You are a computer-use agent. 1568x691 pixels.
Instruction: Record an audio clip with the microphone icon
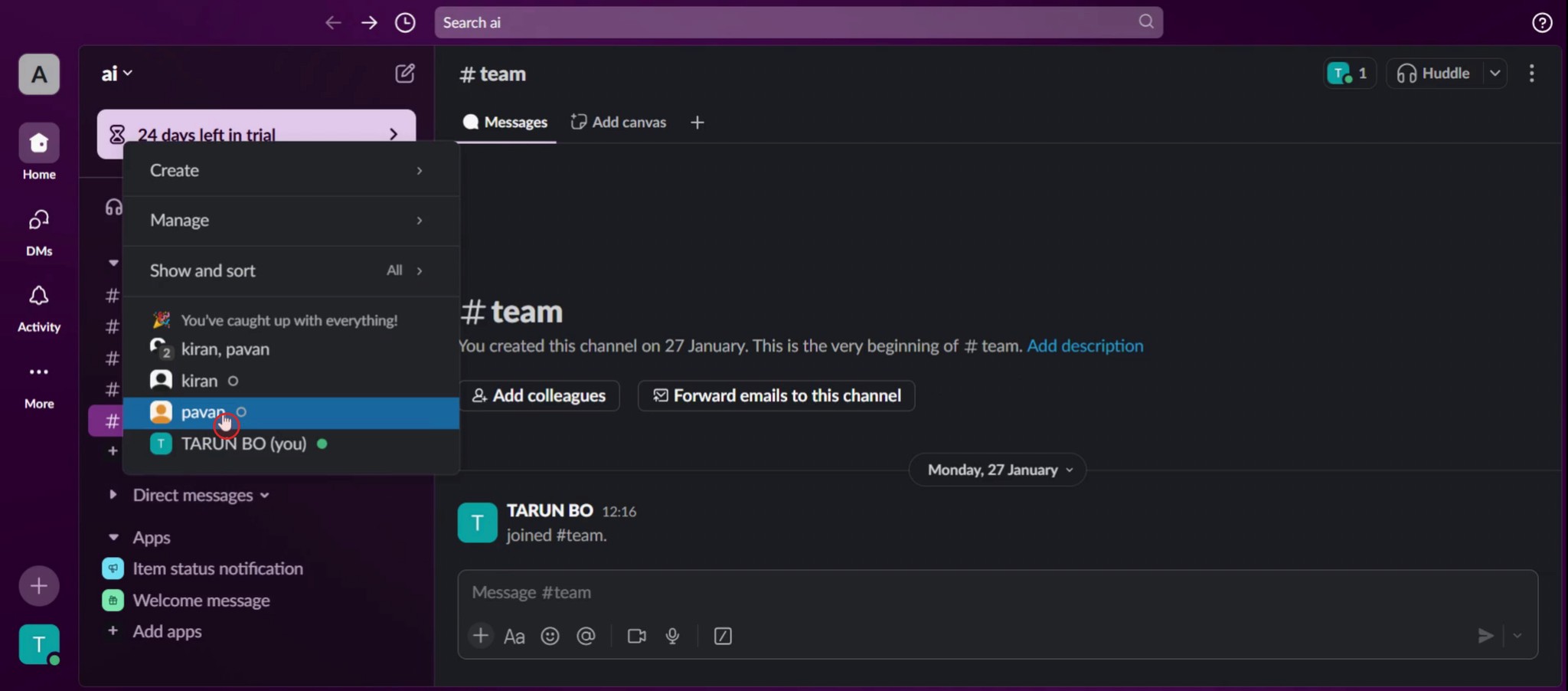pyautogui.click(x=672, y=636)
